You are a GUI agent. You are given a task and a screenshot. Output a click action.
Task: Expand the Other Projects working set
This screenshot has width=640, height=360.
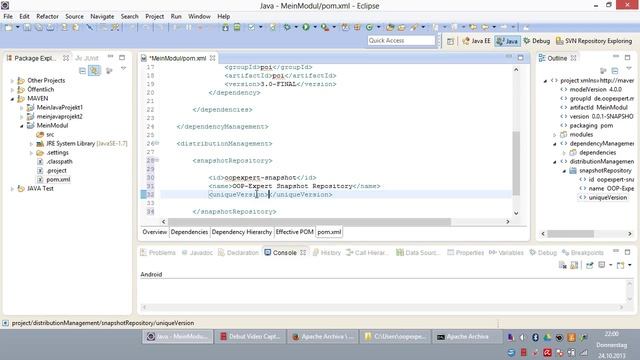(12, 81)
